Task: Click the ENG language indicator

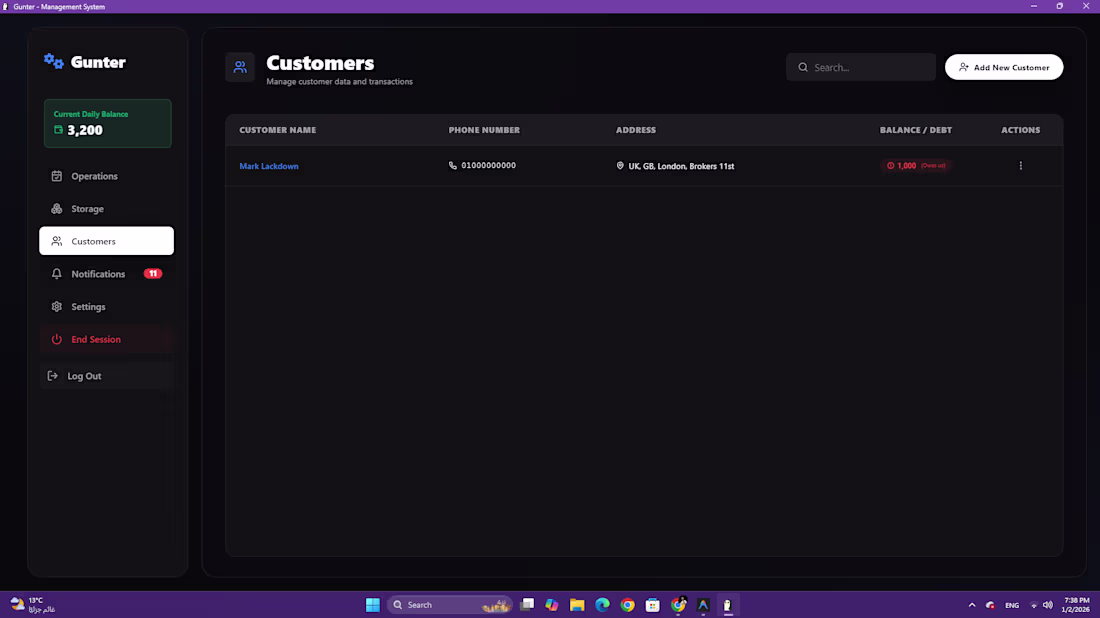Action: [1012, 605]
